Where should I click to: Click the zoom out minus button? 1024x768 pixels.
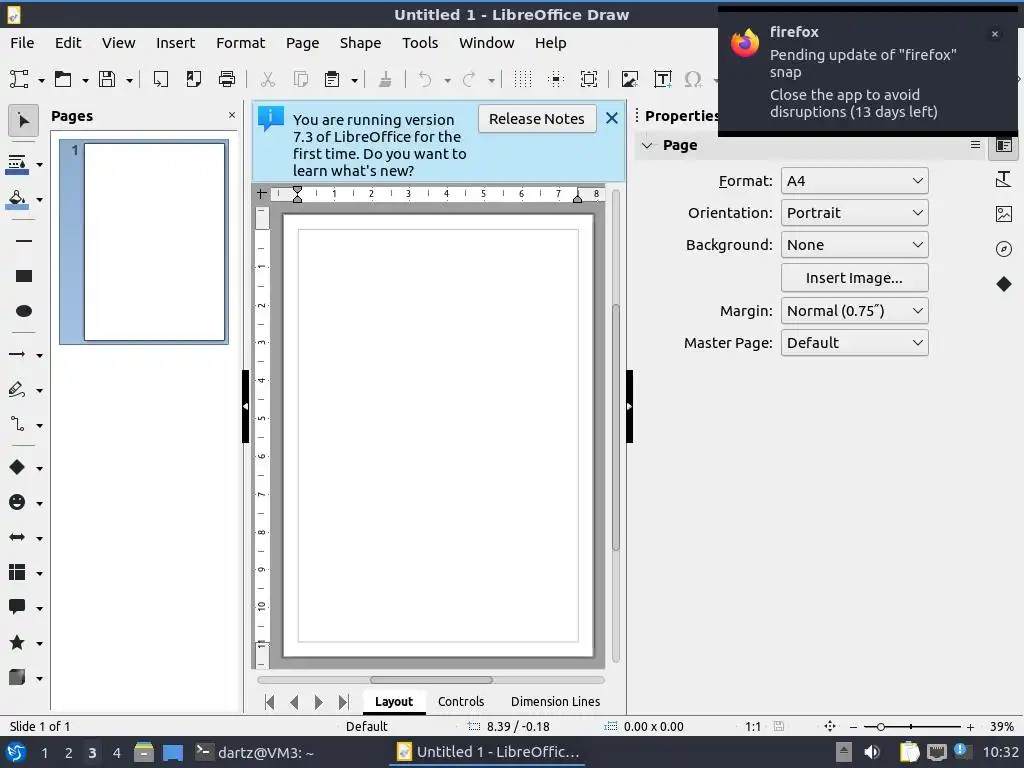(853, 727)
